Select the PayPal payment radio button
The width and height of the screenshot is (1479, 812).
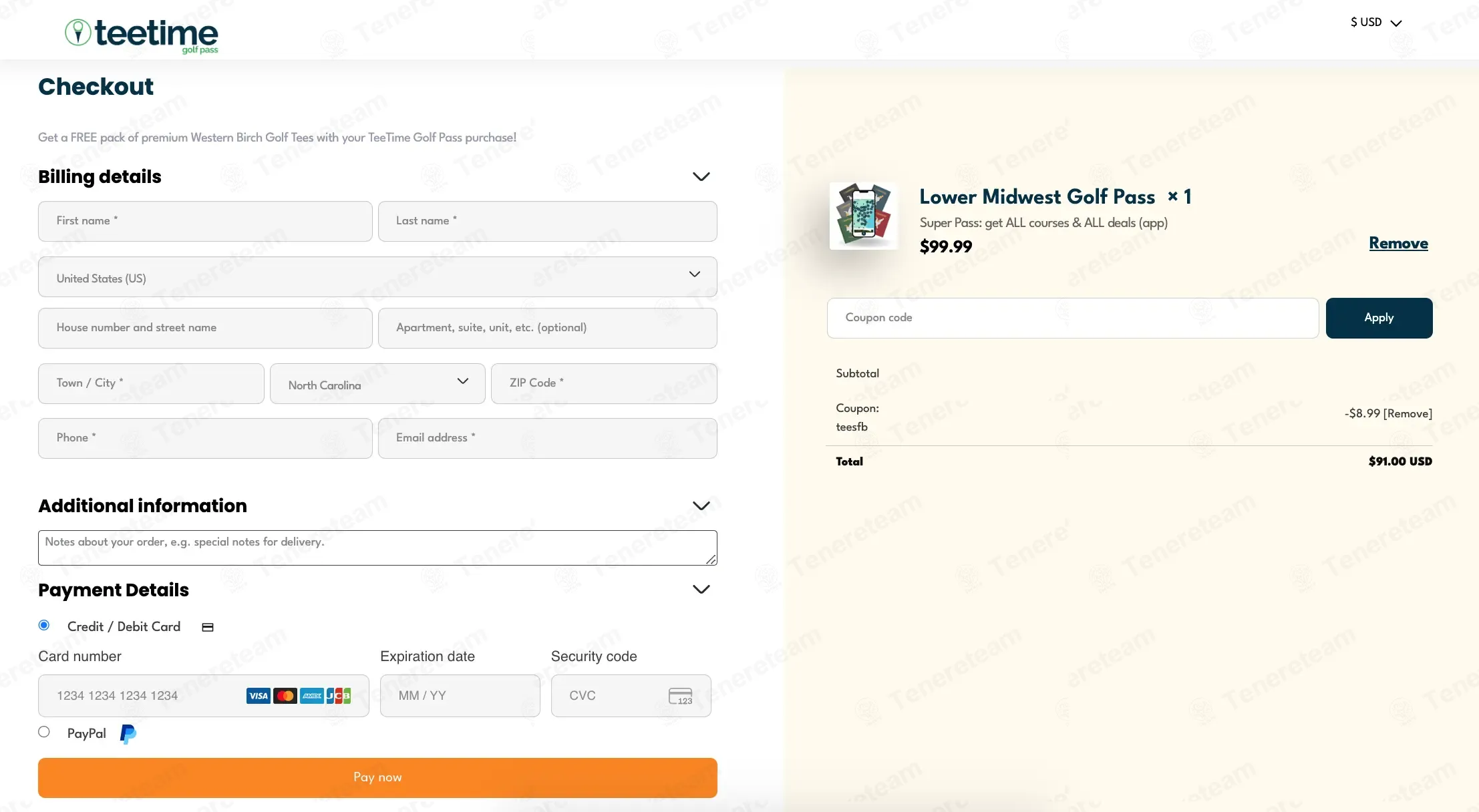44,732
